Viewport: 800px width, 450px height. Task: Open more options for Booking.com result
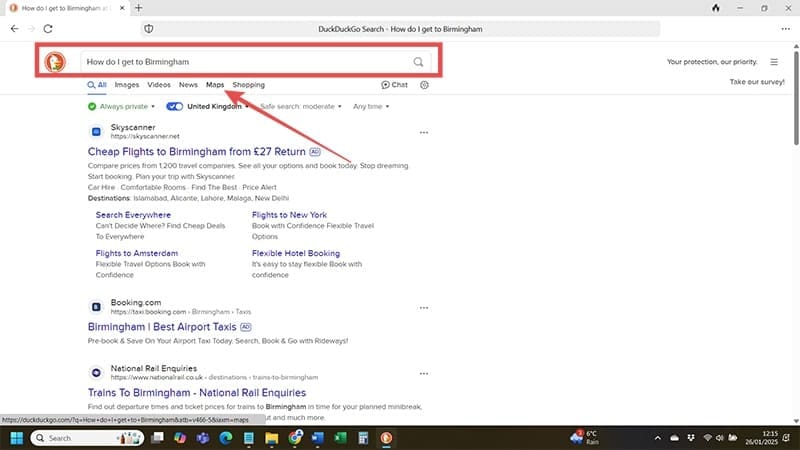click(423, 306)
